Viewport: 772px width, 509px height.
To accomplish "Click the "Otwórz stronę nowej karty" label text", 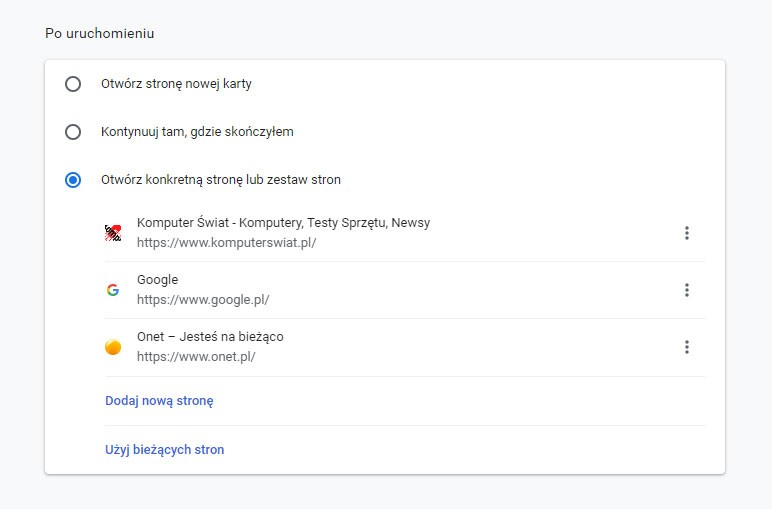I will 176,84.
